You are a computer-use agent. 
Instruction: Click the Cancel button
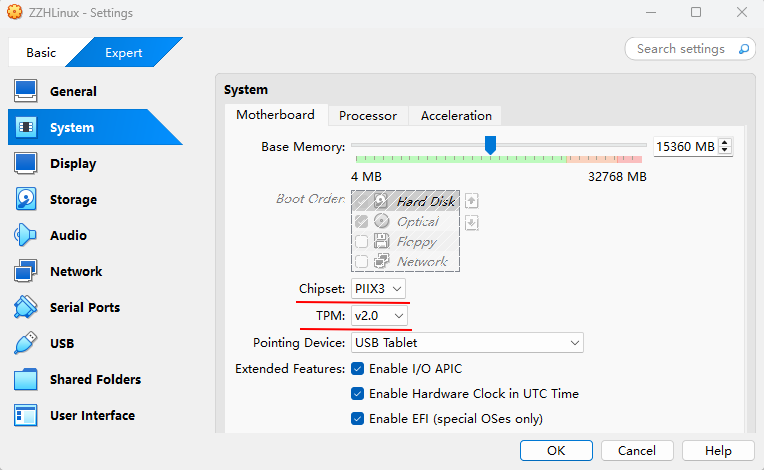pyautogui.click(x=637, y=450)
